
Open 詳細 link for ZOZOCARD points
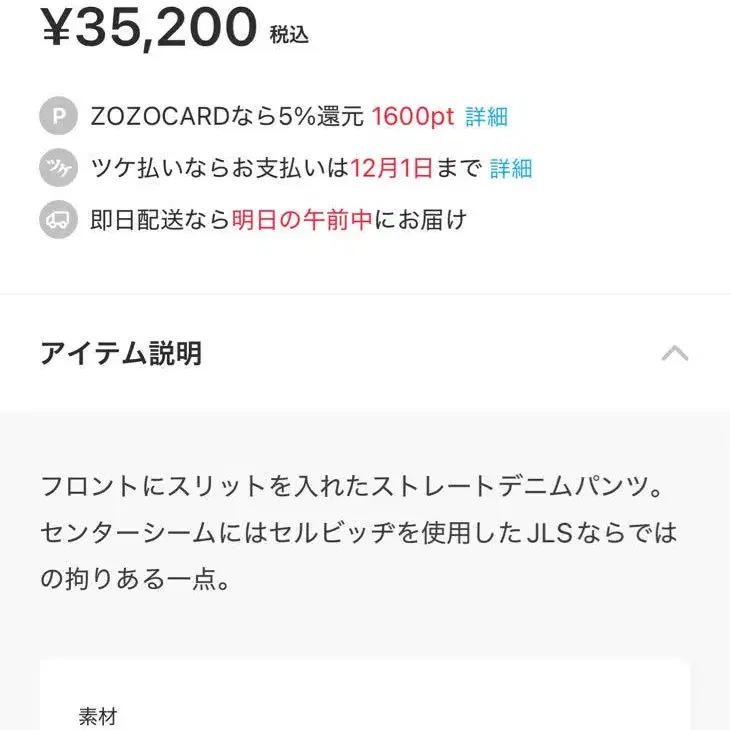486,117
